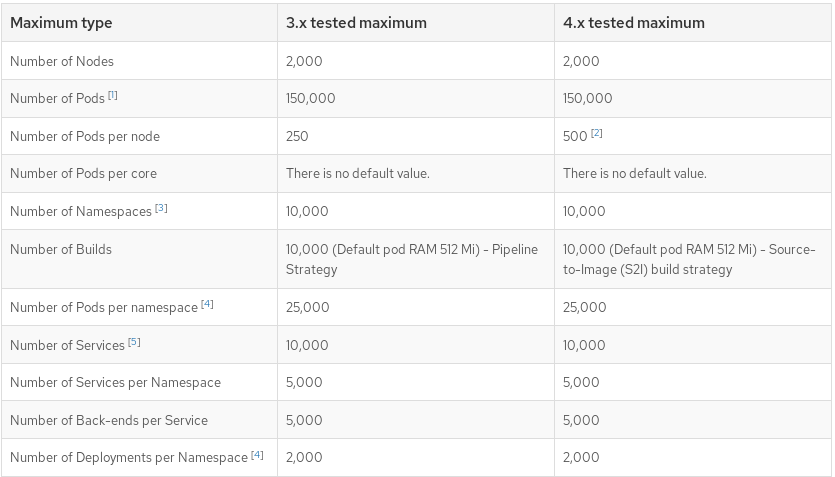Screen dimensions: 835x477
Task: Click the 250 pods per node value
Action: pos(297,136)
